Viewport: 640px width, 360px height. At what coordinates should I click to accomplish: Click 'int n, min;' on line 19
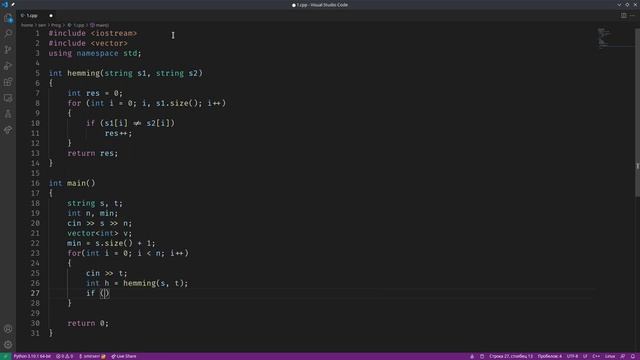[93, 213]
